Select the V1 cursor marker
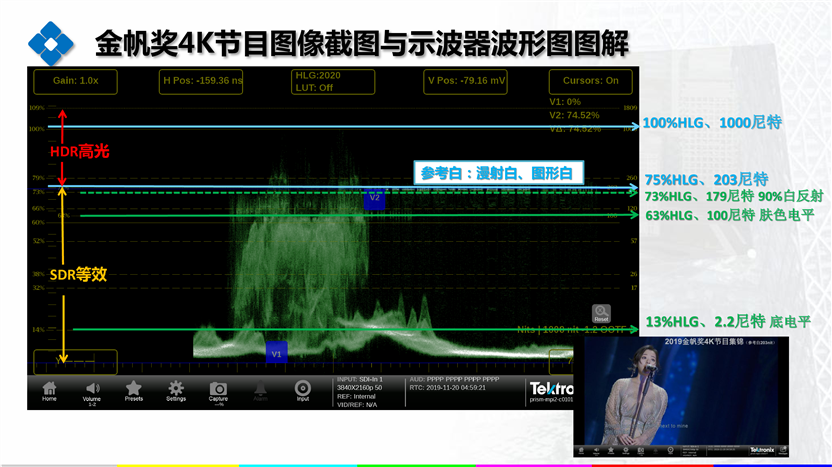The width and height of the screenshot is (832, 467). click(277, 351)
